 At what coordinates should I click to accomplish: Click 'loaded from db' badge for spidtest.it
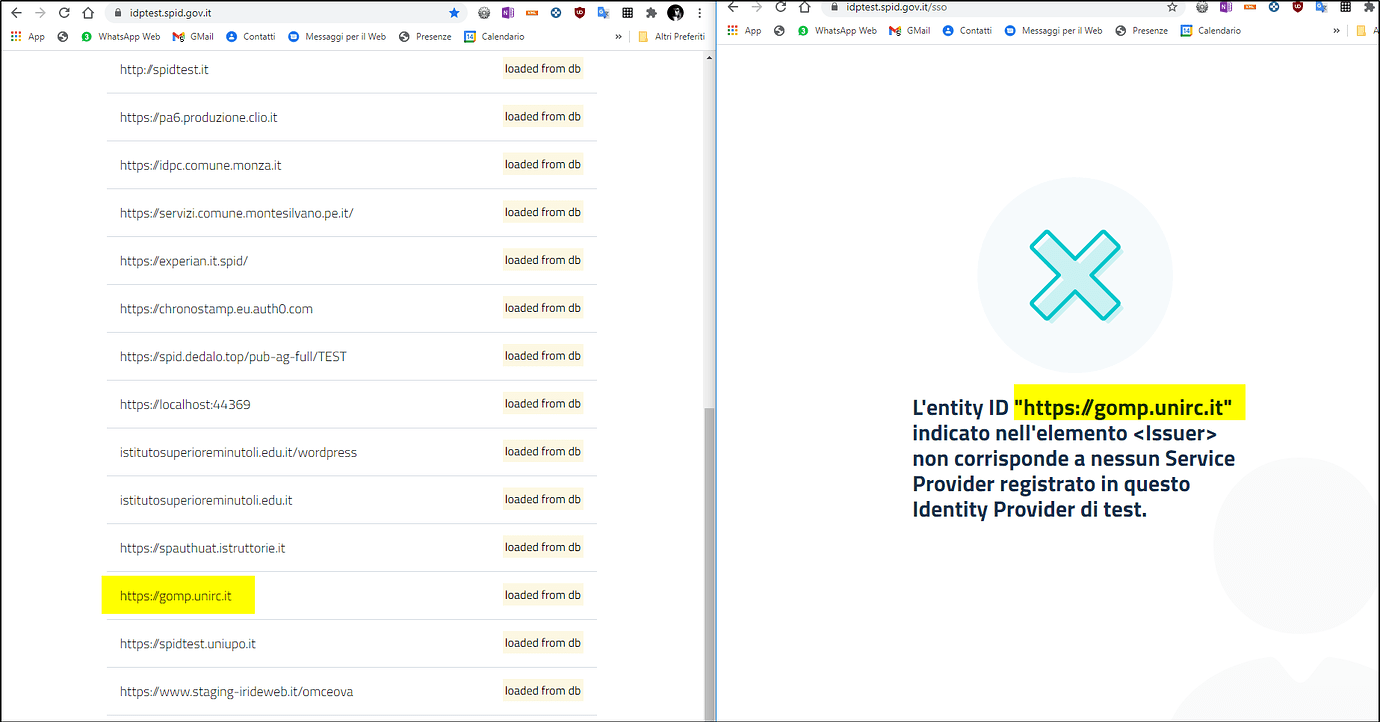point(542,69)
